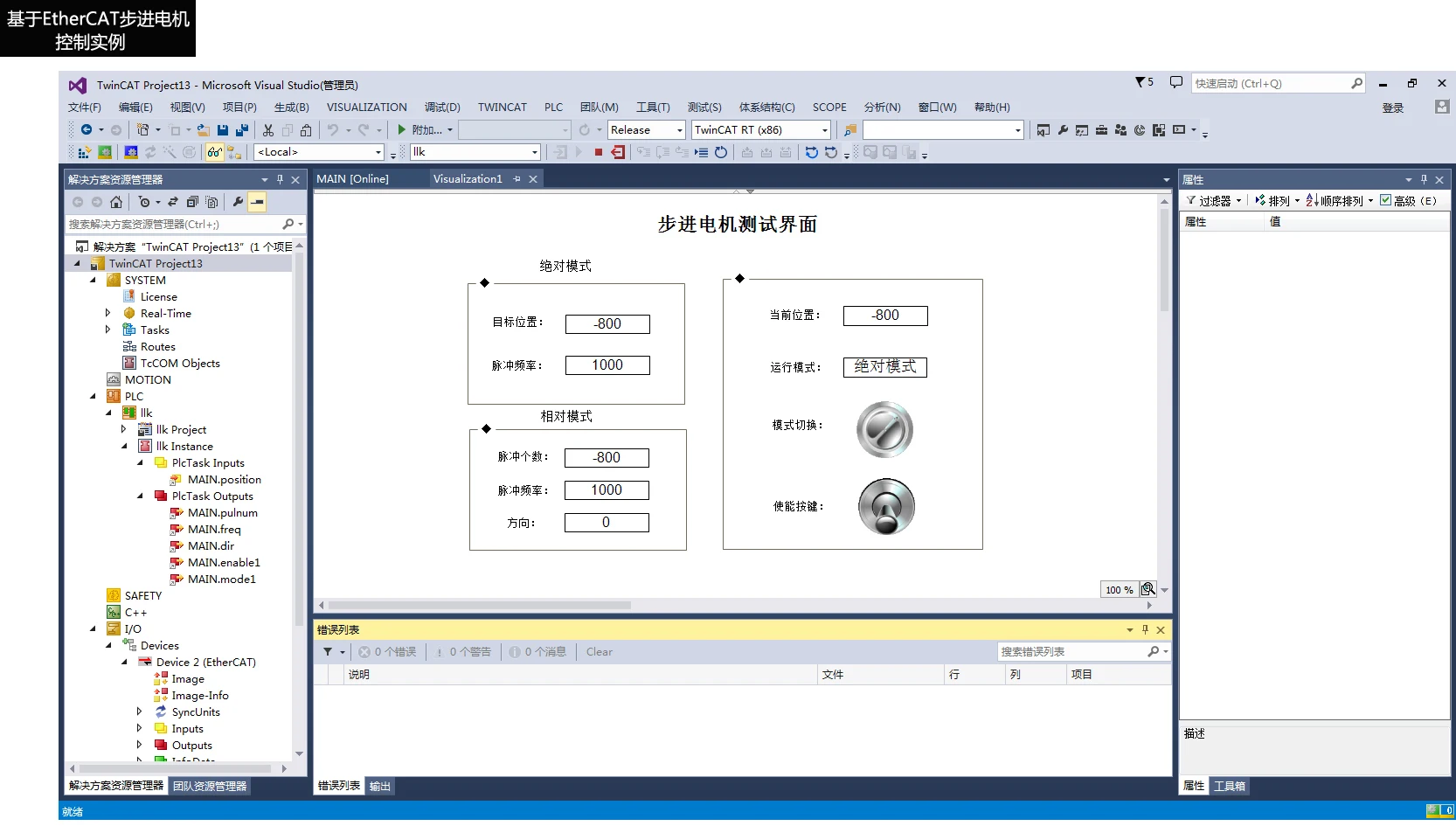The height and width of the screenshot is (826, 1456).
Task: Select MAIN.position in the tree
Action: click(x=224, y=480)
